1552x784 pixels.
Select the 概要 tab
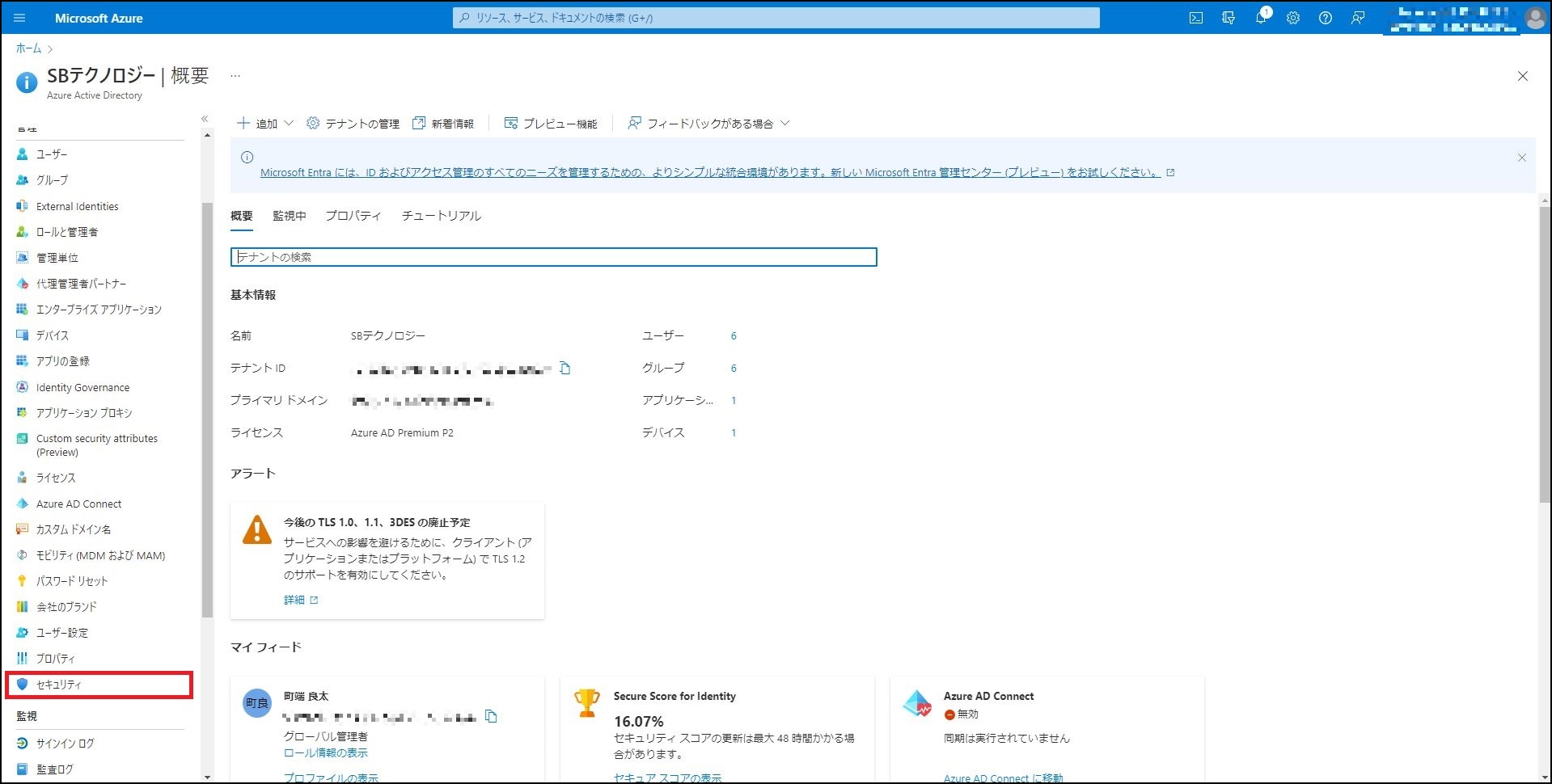pos(242,216)
